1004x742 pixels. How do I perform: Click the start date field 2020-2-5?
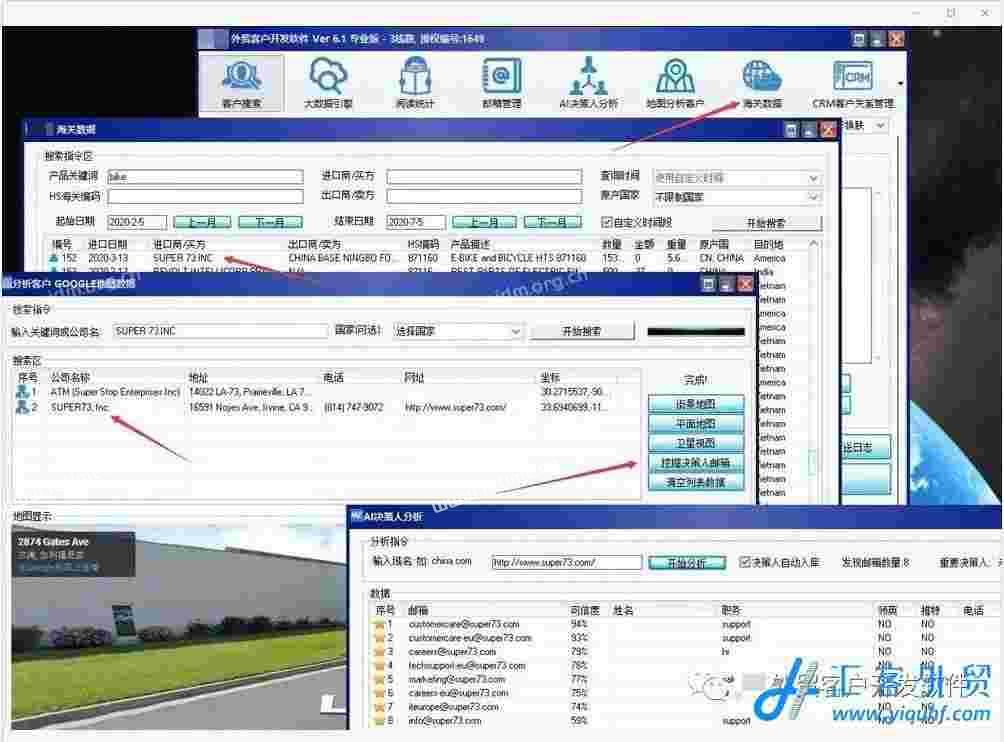[x=137, y=222]
